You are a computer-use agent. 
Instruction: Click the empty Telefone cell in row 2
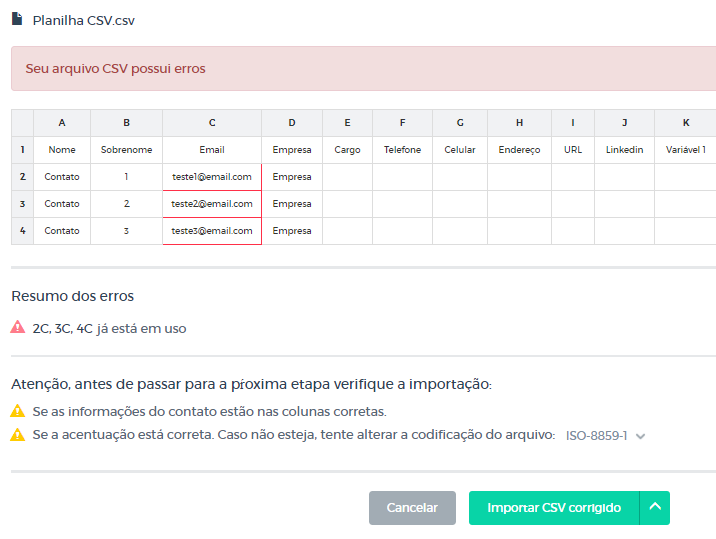[x=402, y=177]
